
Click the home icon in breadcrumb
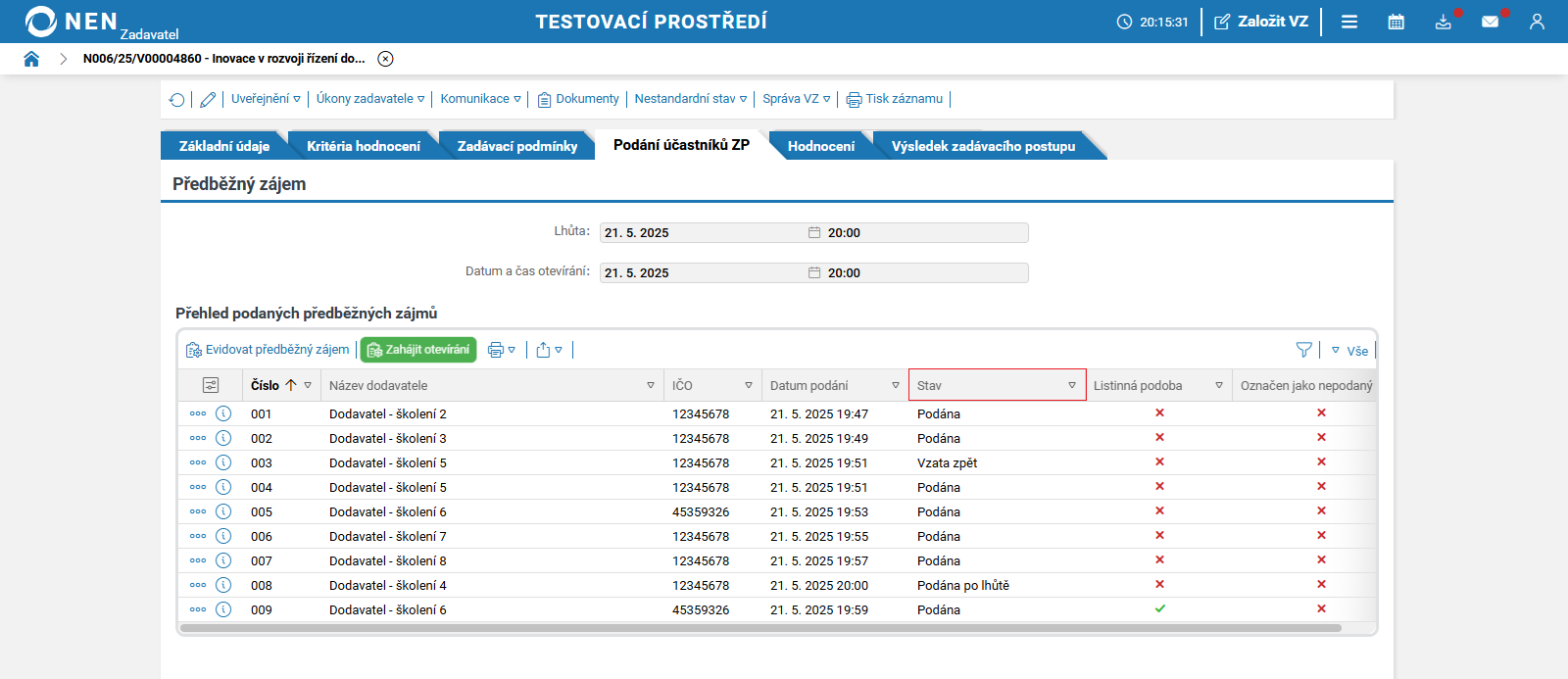click(x=31, y=59)
